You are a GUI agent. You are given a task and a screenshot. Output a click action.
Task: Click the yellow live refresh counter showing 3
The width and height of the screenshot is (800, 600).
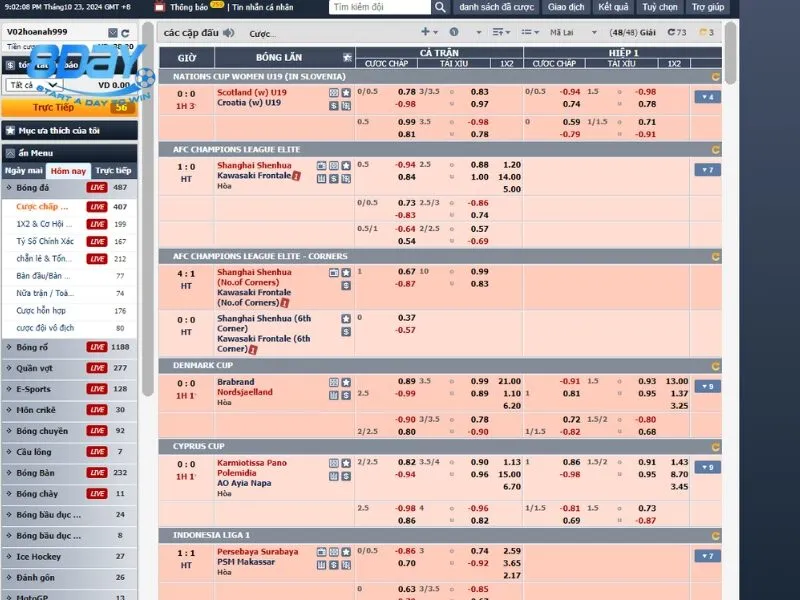tap(707, 33)
